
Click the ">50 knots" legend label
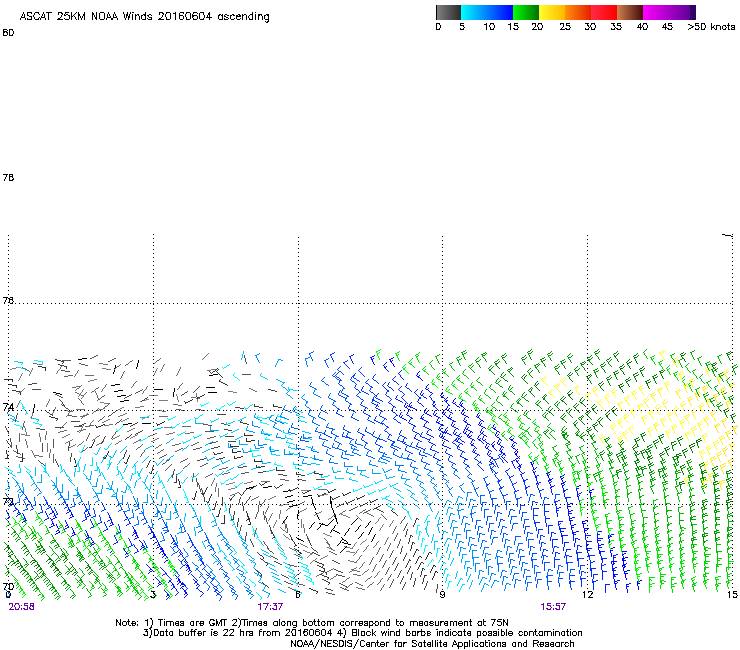coord(711,27)
